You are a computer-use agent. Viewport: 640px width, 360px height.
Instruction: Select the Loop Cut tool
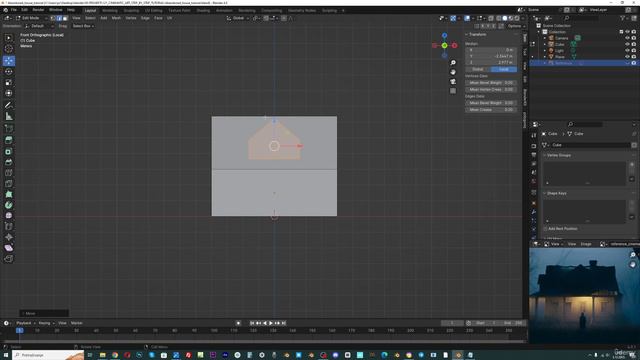point(9,173)
